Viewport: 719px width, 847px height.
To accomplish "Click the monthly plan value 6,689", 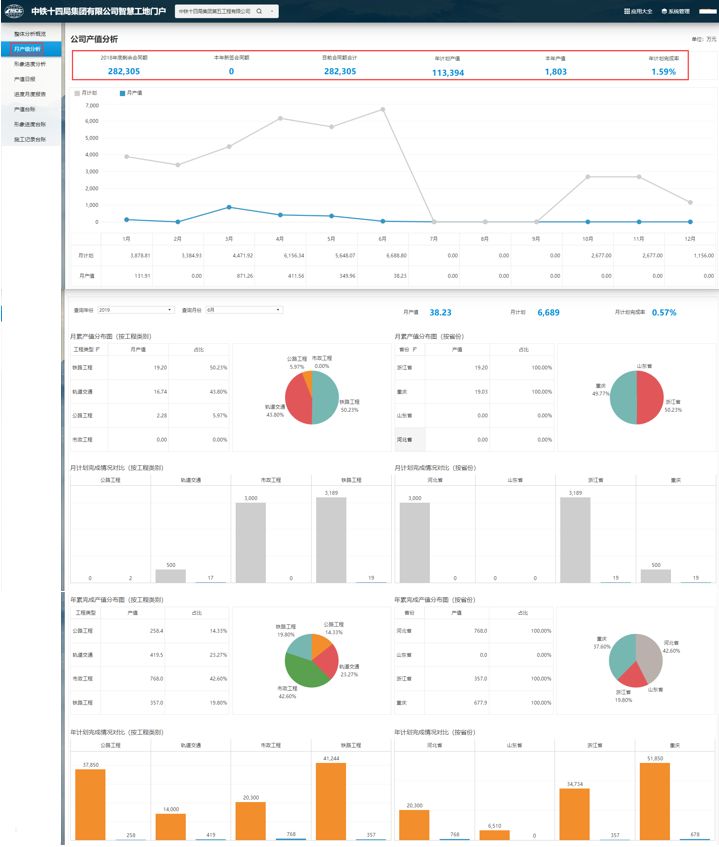I will [x=548, y=313].
